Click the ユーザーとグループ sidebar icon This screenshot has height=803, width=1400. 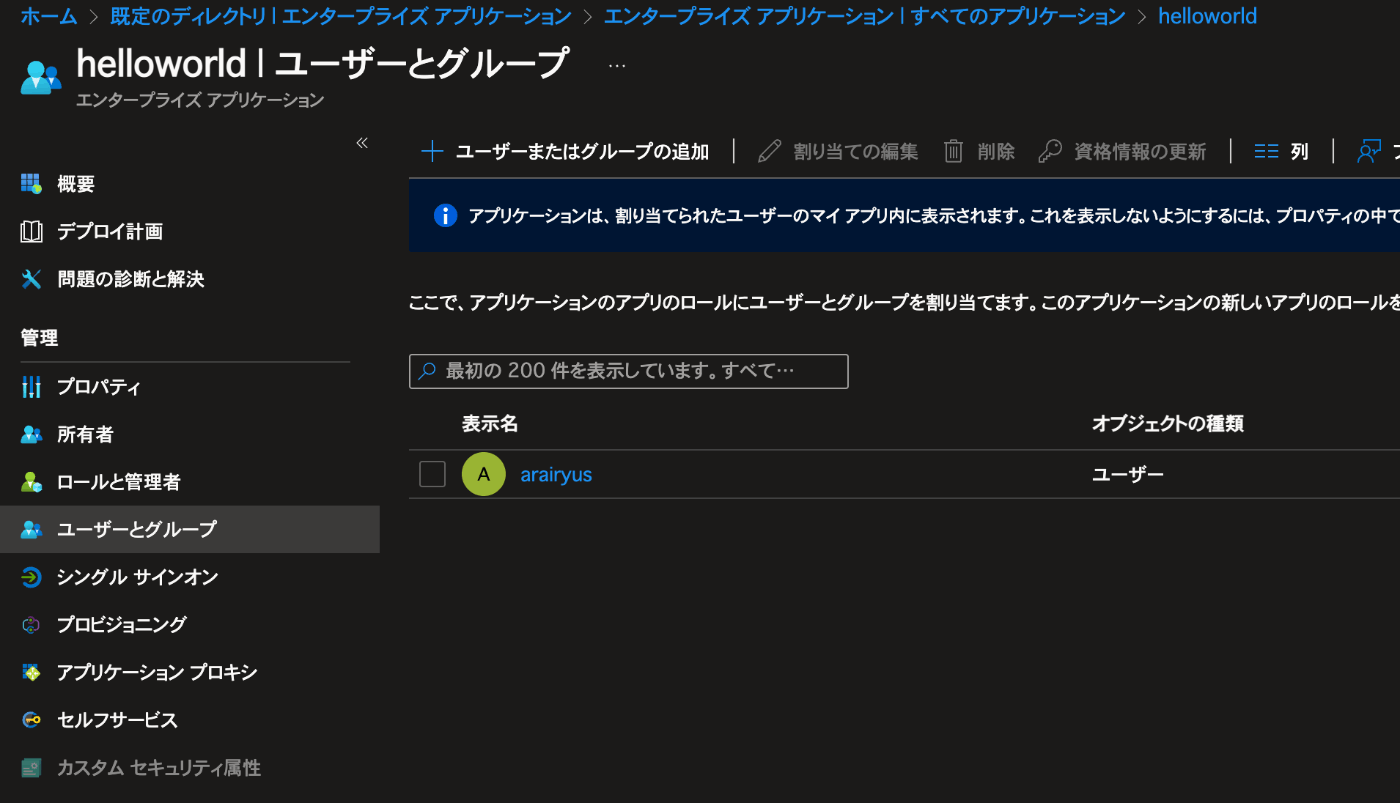pyautogui.click(x=31, y=529)
